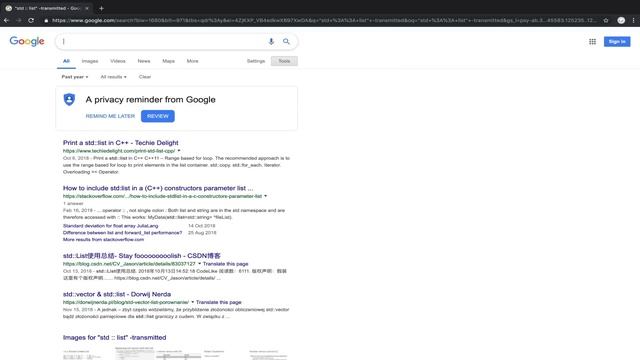The image size is (640, 360).
Task: Click Translate this page for CSDN result
Action: (x=225, y=264)
